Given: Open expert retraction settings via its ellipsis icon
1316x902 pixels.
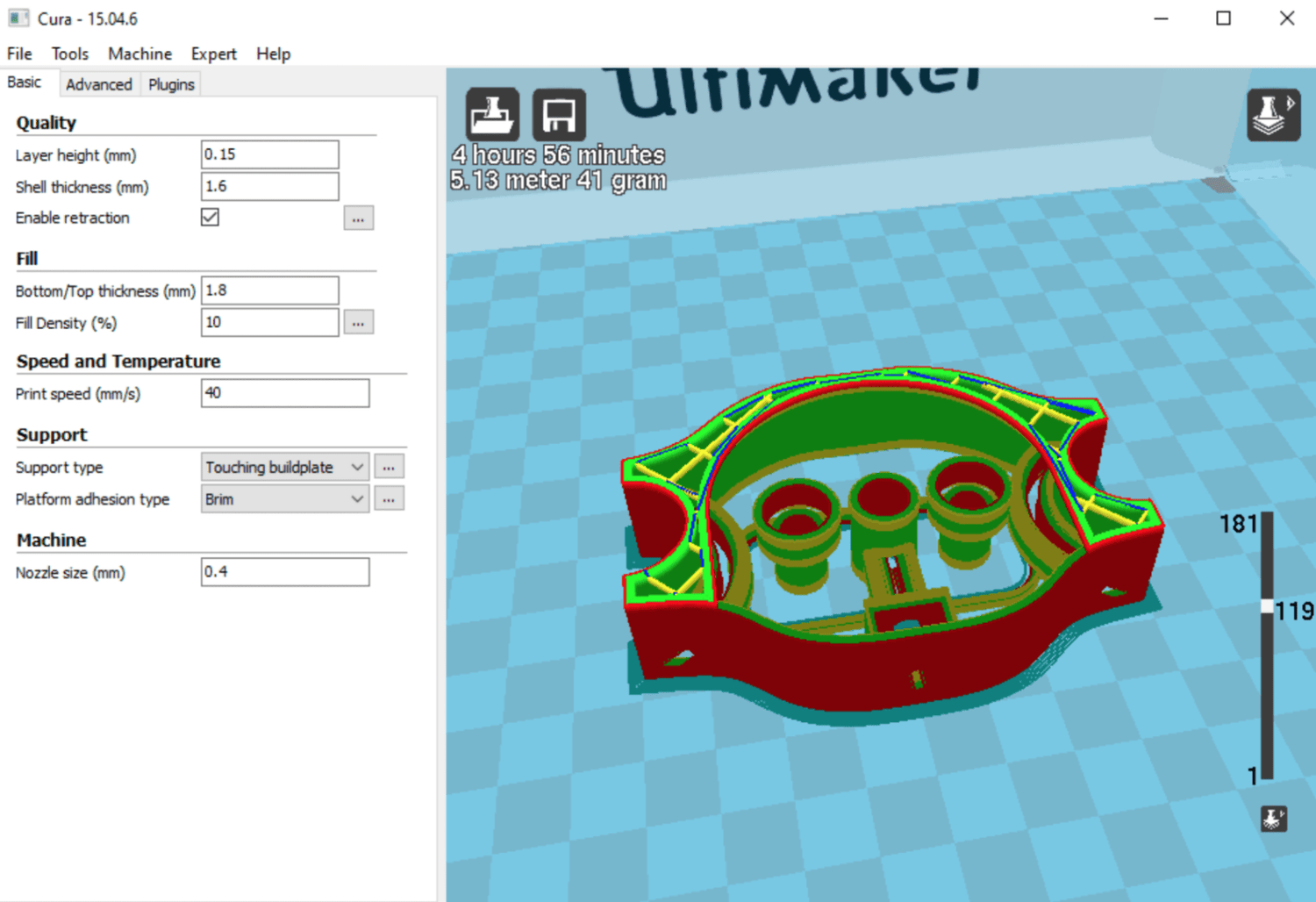Looking at the screenshot, I should 358,218.
